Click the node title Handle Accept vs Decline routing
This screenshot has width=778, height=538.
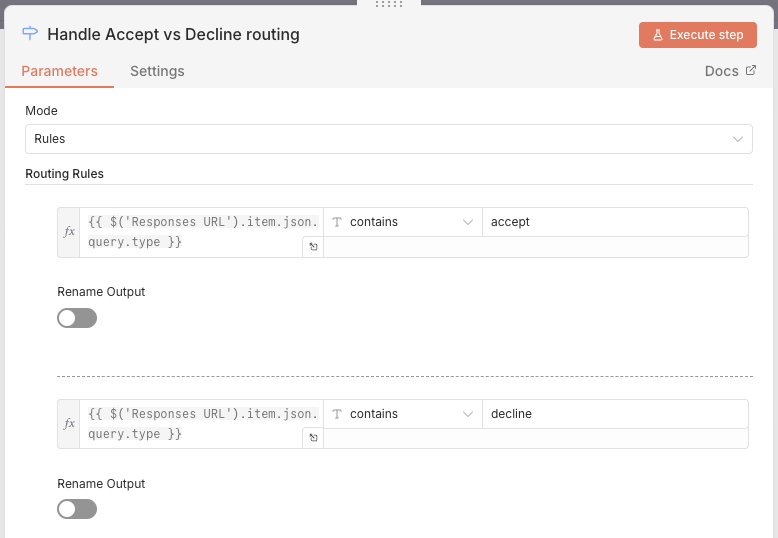[x=173, y=34]
